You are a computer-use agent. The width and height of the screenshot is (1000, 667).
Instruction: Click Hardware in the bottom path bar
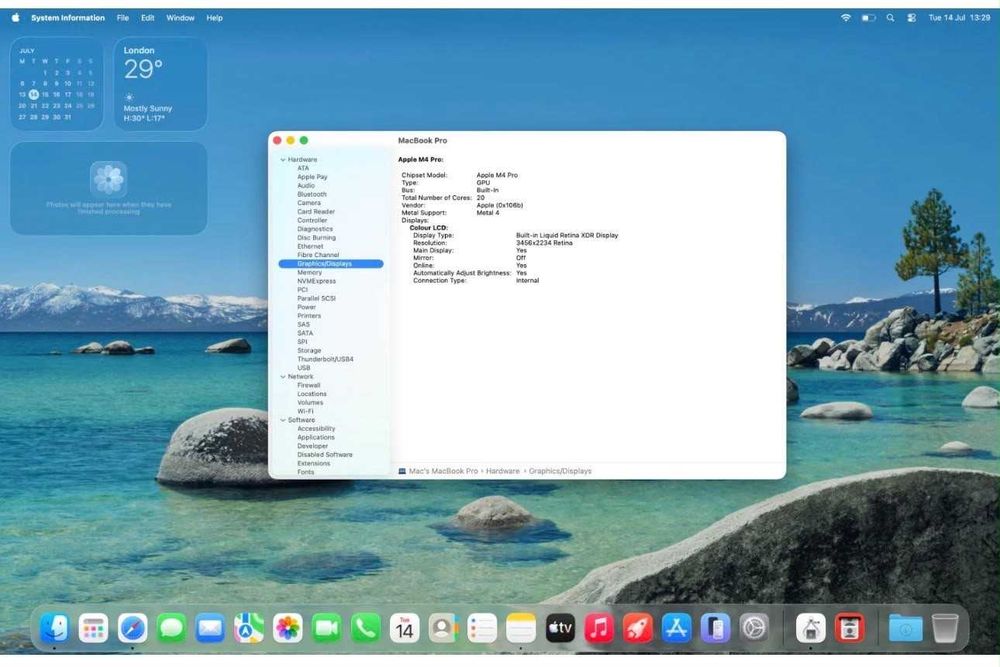pos(503,471)
